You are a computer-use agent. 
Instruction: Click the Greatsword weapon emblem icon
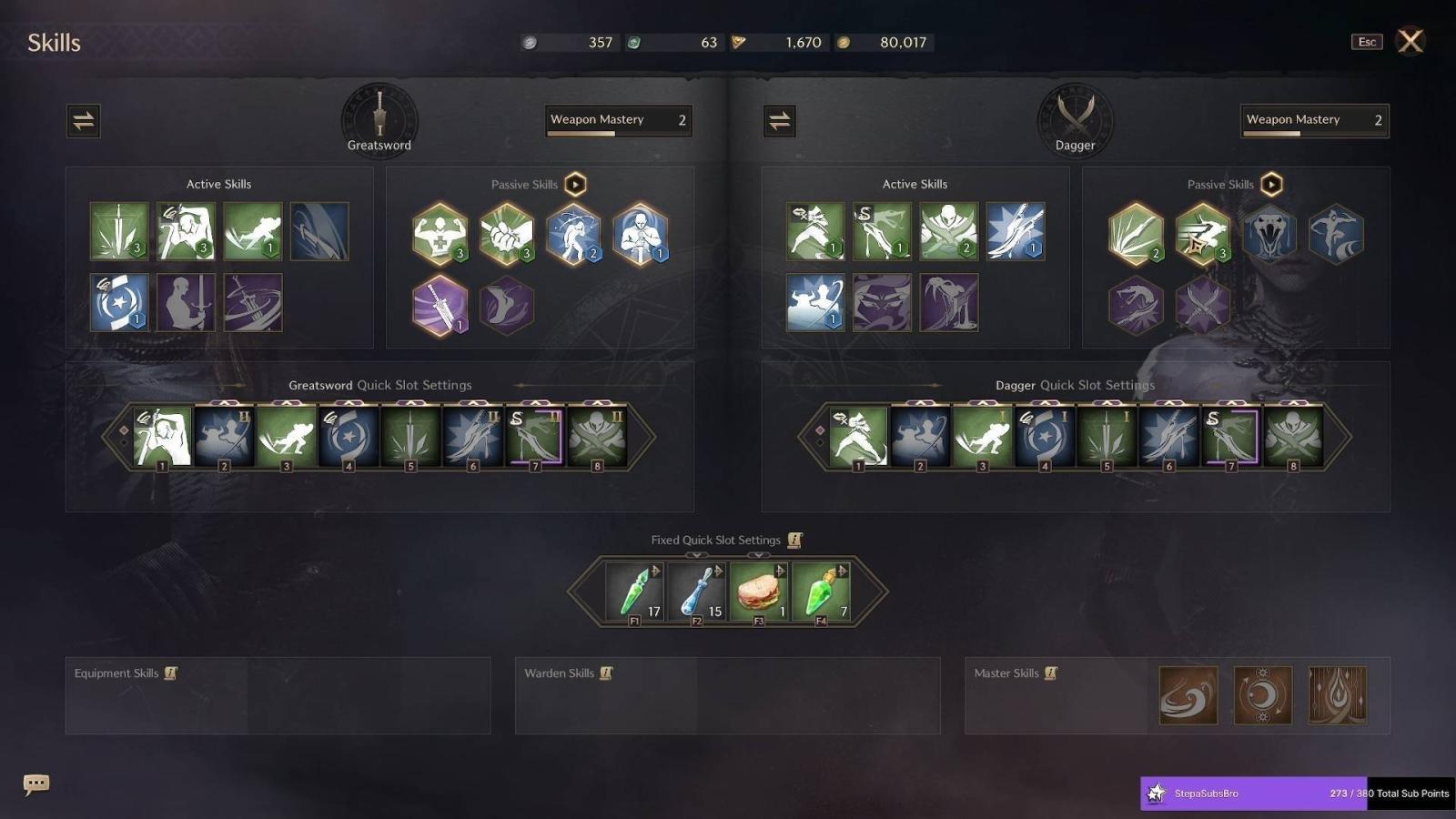pyautogui.click(x=379, y=119)
